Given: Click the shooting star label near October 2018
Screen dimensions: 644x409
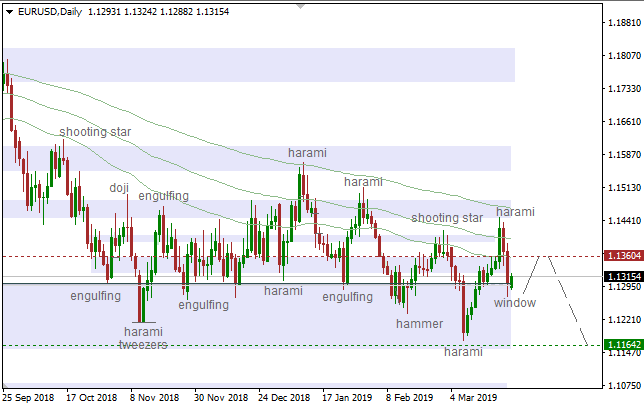Looking at the screenshot, I should (95, 132).
